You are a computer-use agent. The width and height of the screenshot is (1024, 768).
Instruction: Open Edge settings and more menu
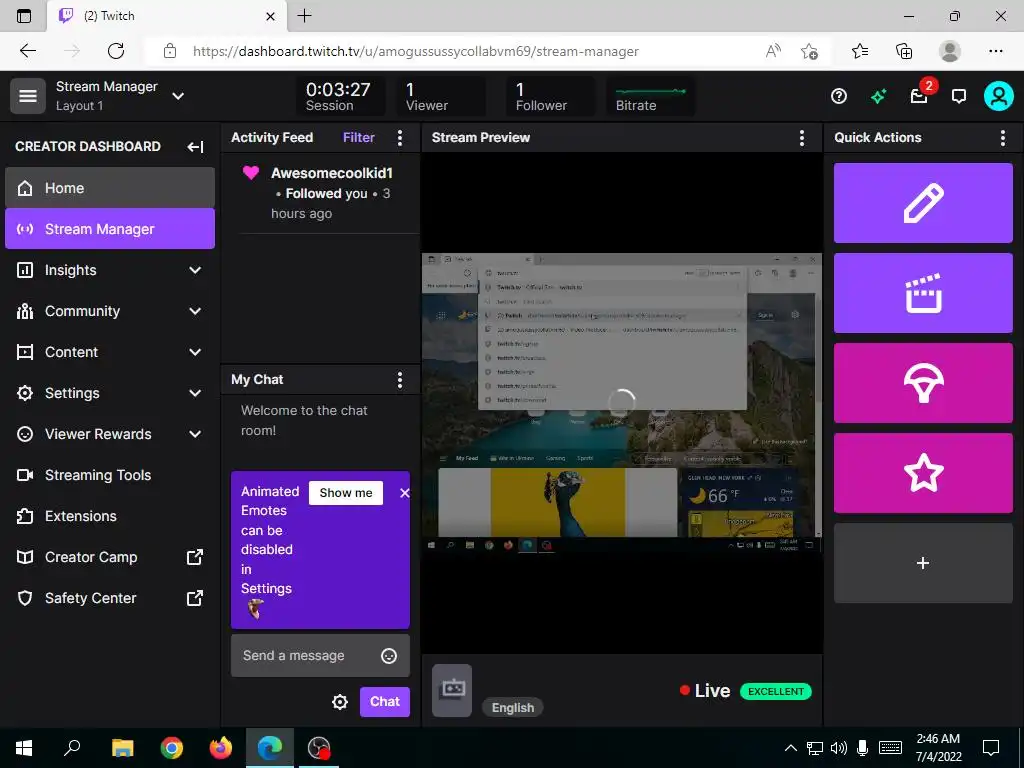point(995,51)
